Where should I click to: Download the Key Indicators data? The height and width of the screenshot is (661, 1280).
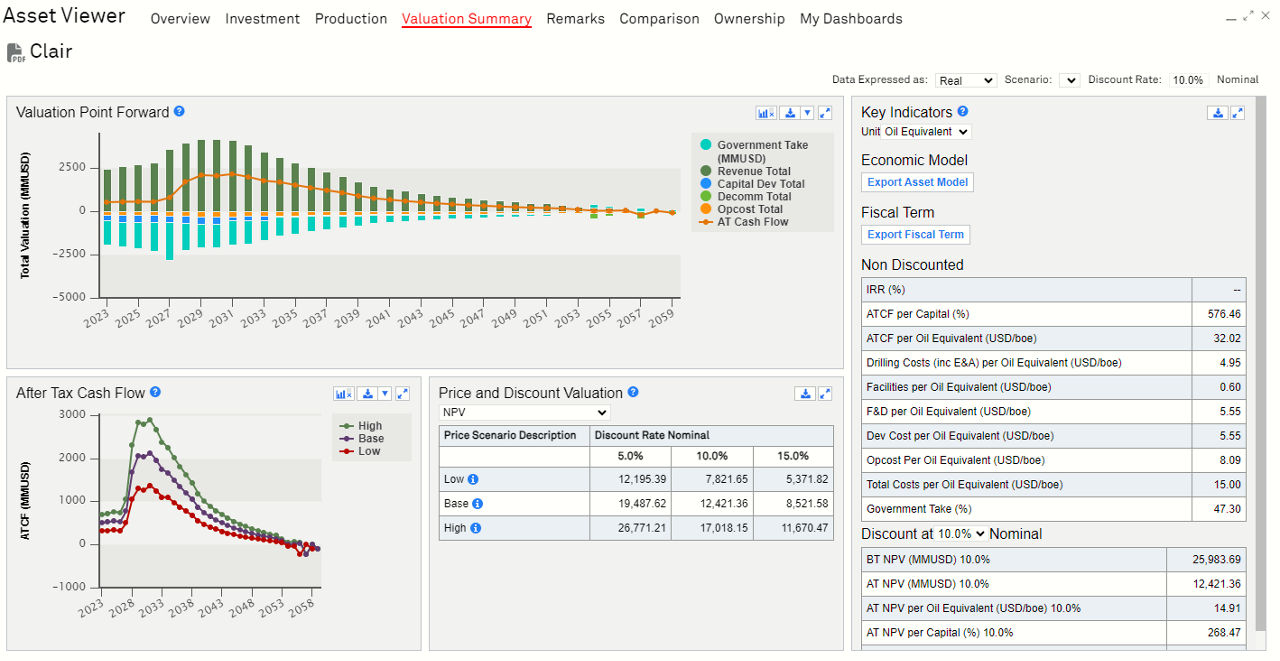pyautogui.click(x=1218, y=113)
